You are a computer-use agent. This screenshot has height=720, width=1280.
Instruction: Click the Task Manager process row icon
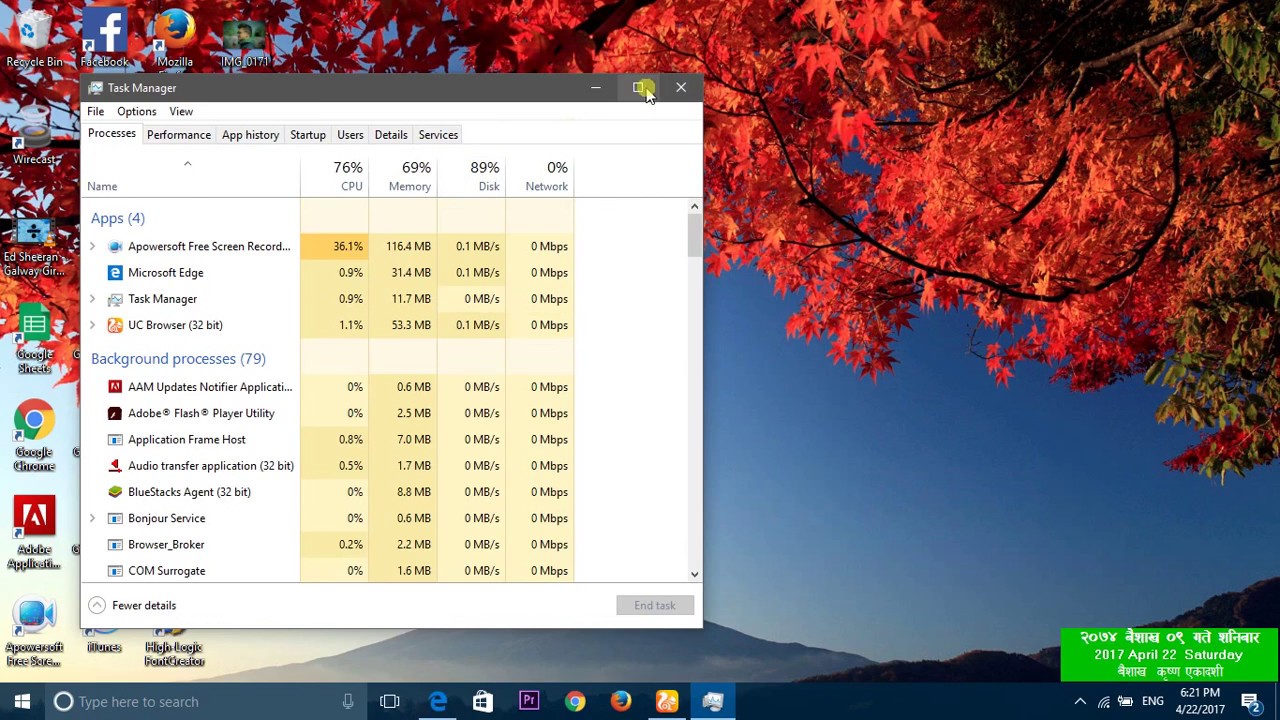coord(115,299)
